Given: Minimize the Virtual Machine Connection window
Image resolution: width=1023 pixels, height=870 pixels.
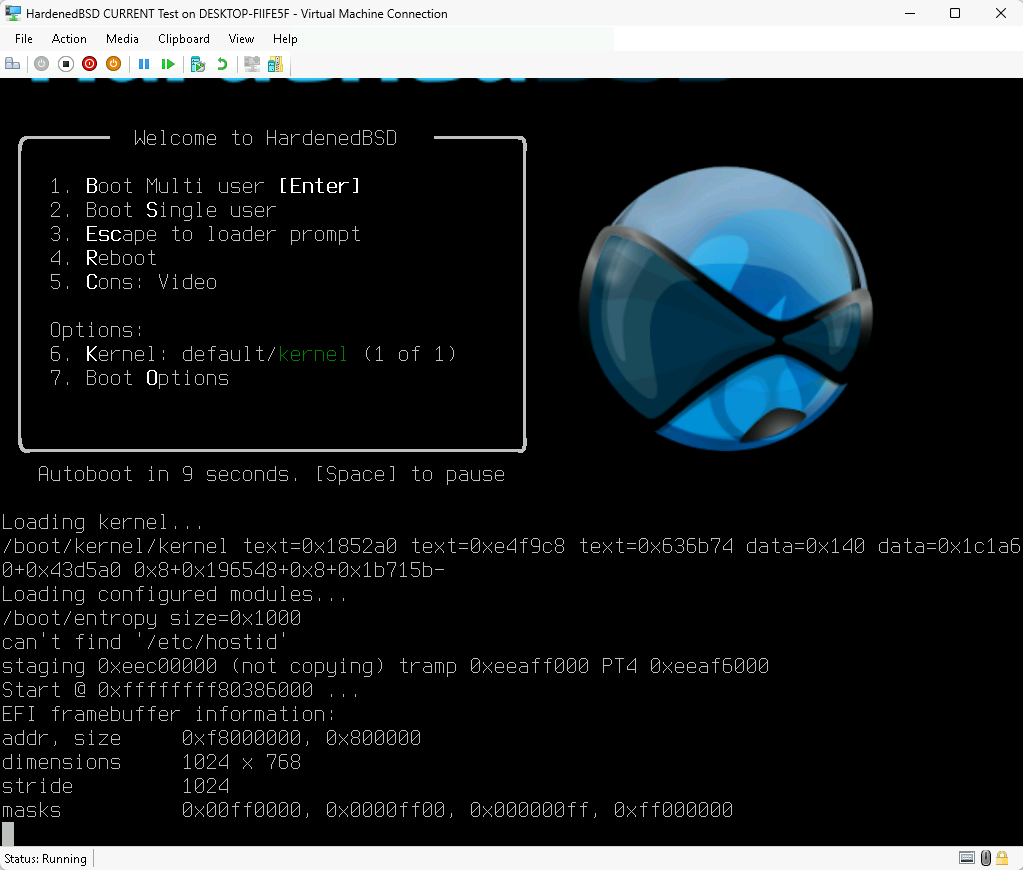Looking at the screenshot, I should [x=910, y=13].
